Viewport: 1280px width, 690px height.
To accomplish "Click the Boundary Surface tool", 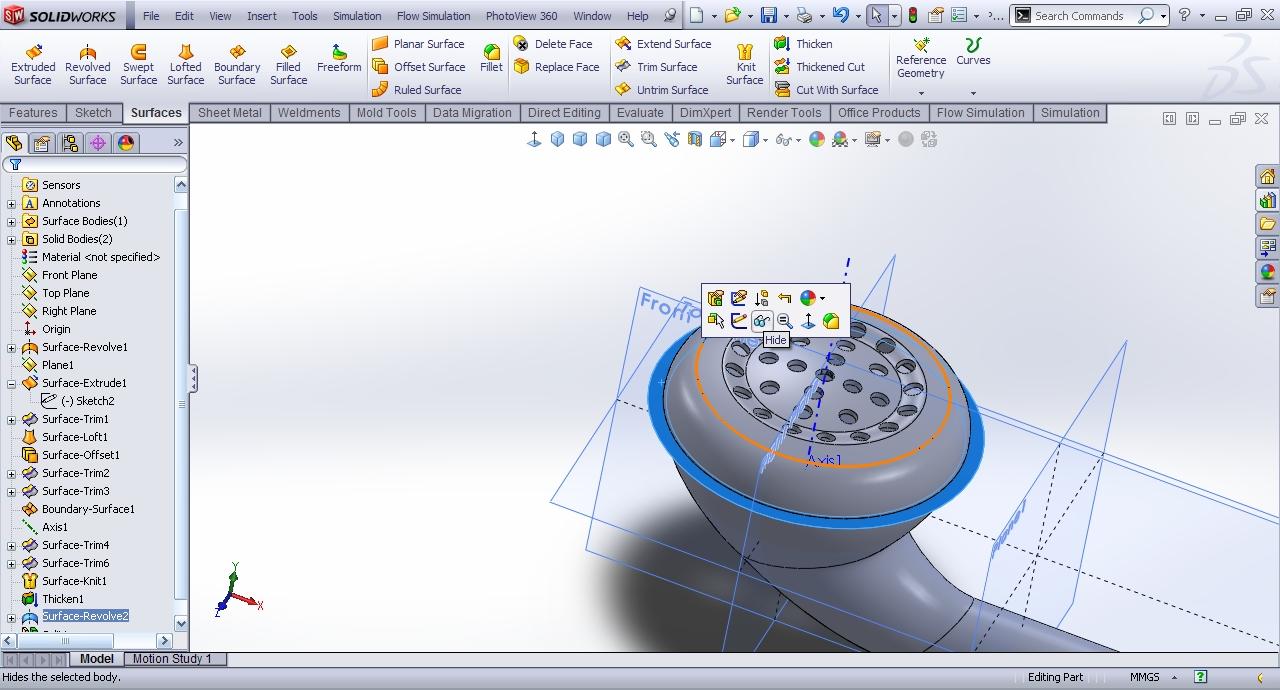I will (x=237, y=64).
